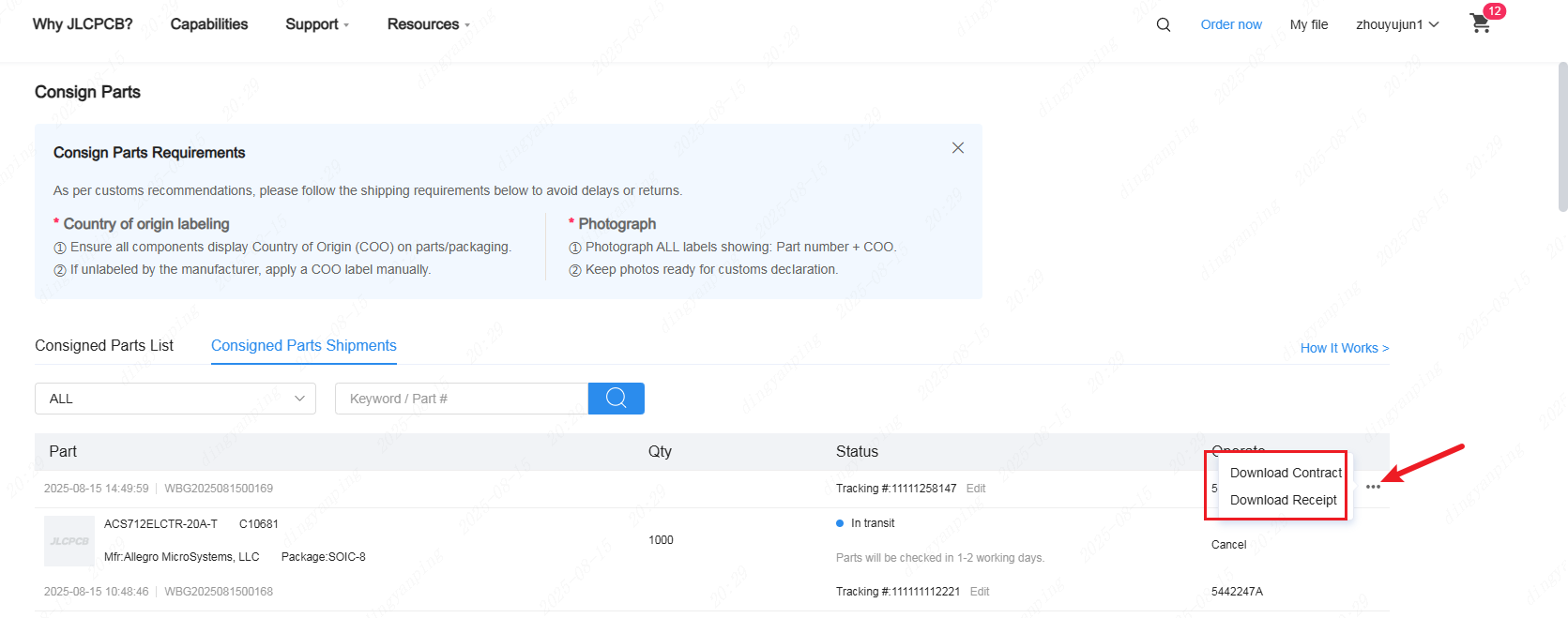Click the Package:SOIC-8 text
The image size is (1568, 618).
324,557
